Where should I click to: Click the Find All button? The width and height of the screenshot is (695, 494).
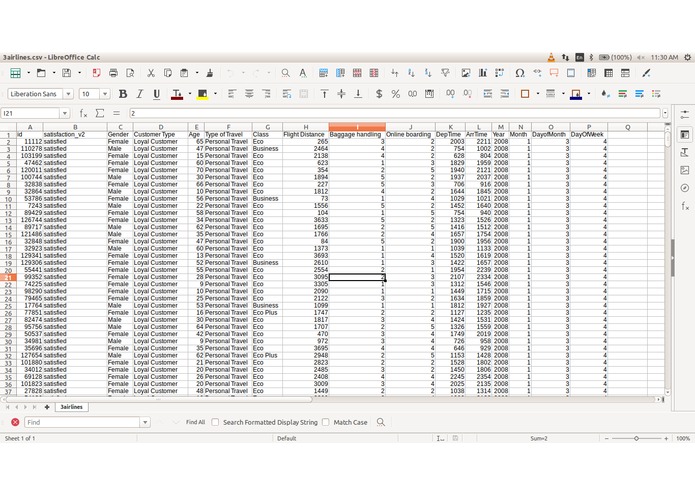pos(195,422)
